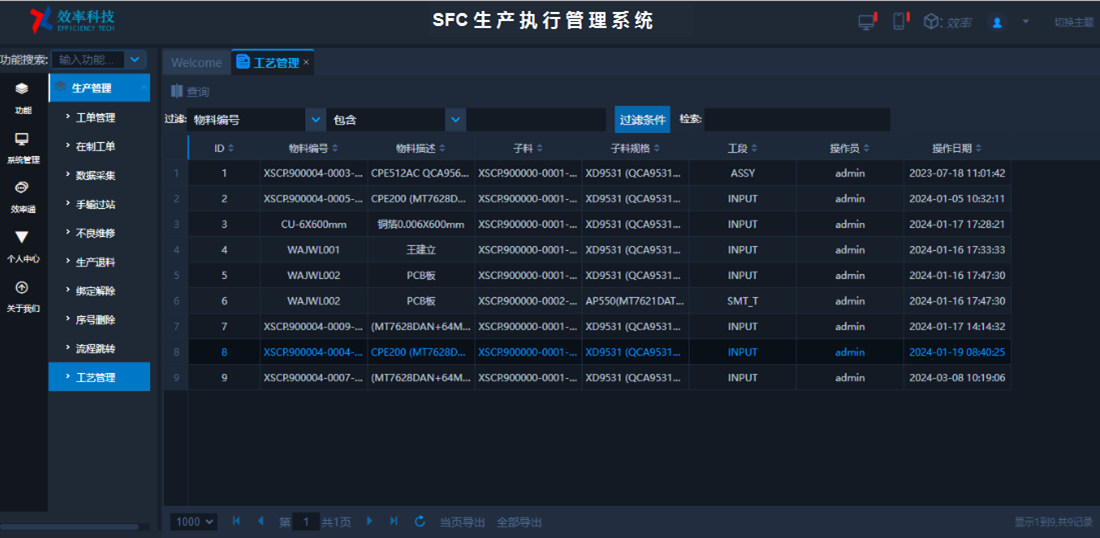Close the 工艺管理 tab
The width and height of the screenshot is (1100, 538).
tap(307, 62)
